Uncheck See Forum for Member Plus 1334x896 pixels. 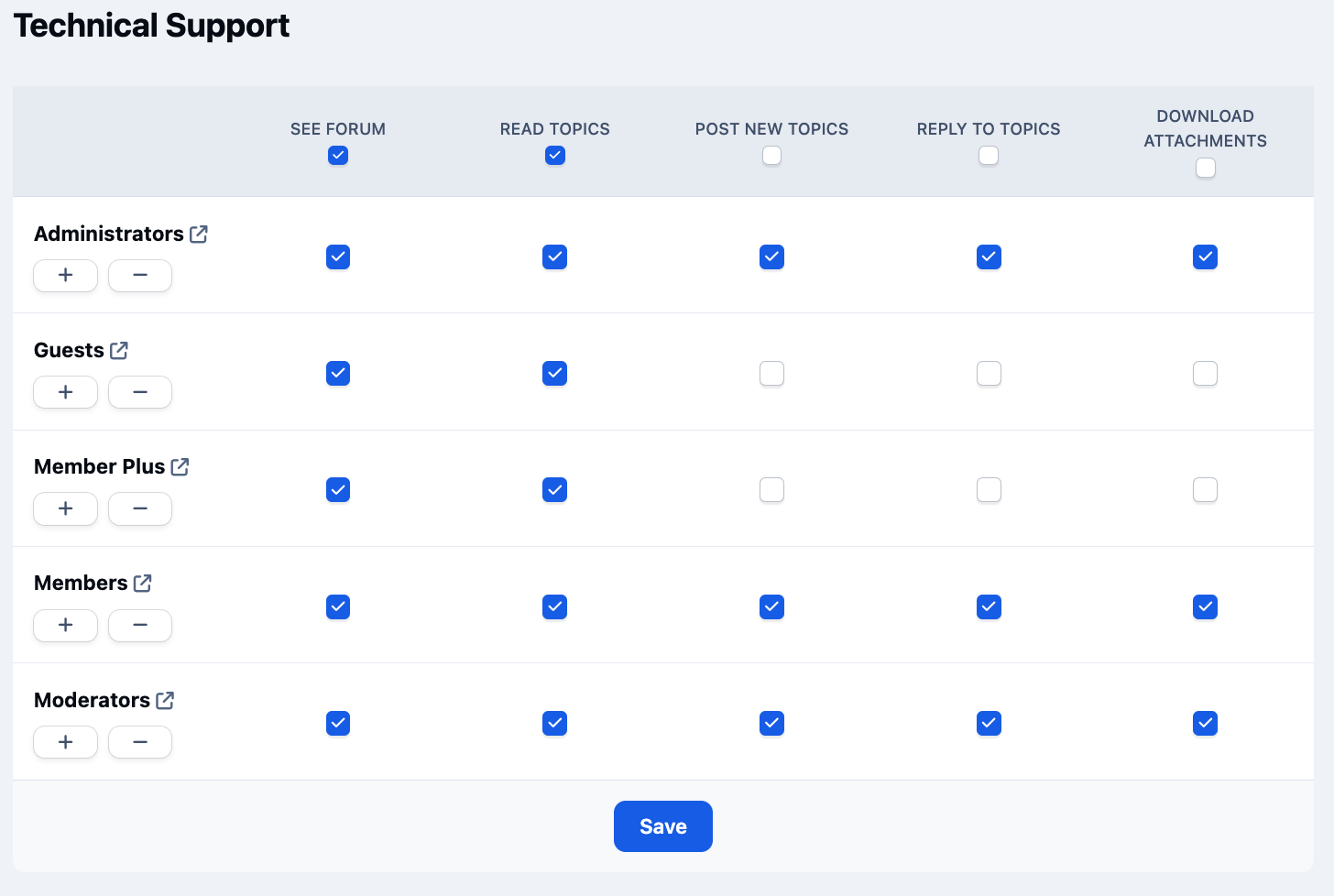pos(338,490)
